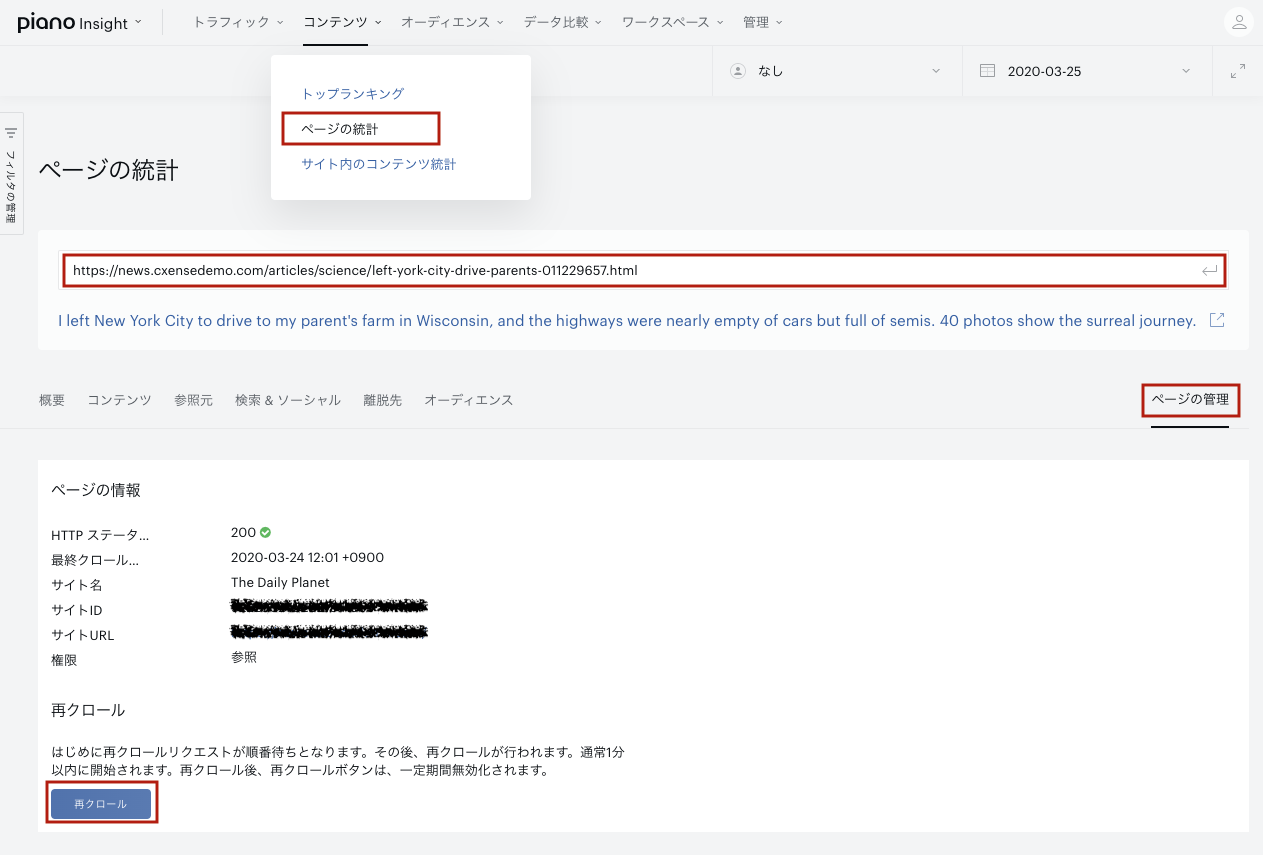Switch to the 参照元 tab
Screen dimensions: 1263x855
[193, 400]
